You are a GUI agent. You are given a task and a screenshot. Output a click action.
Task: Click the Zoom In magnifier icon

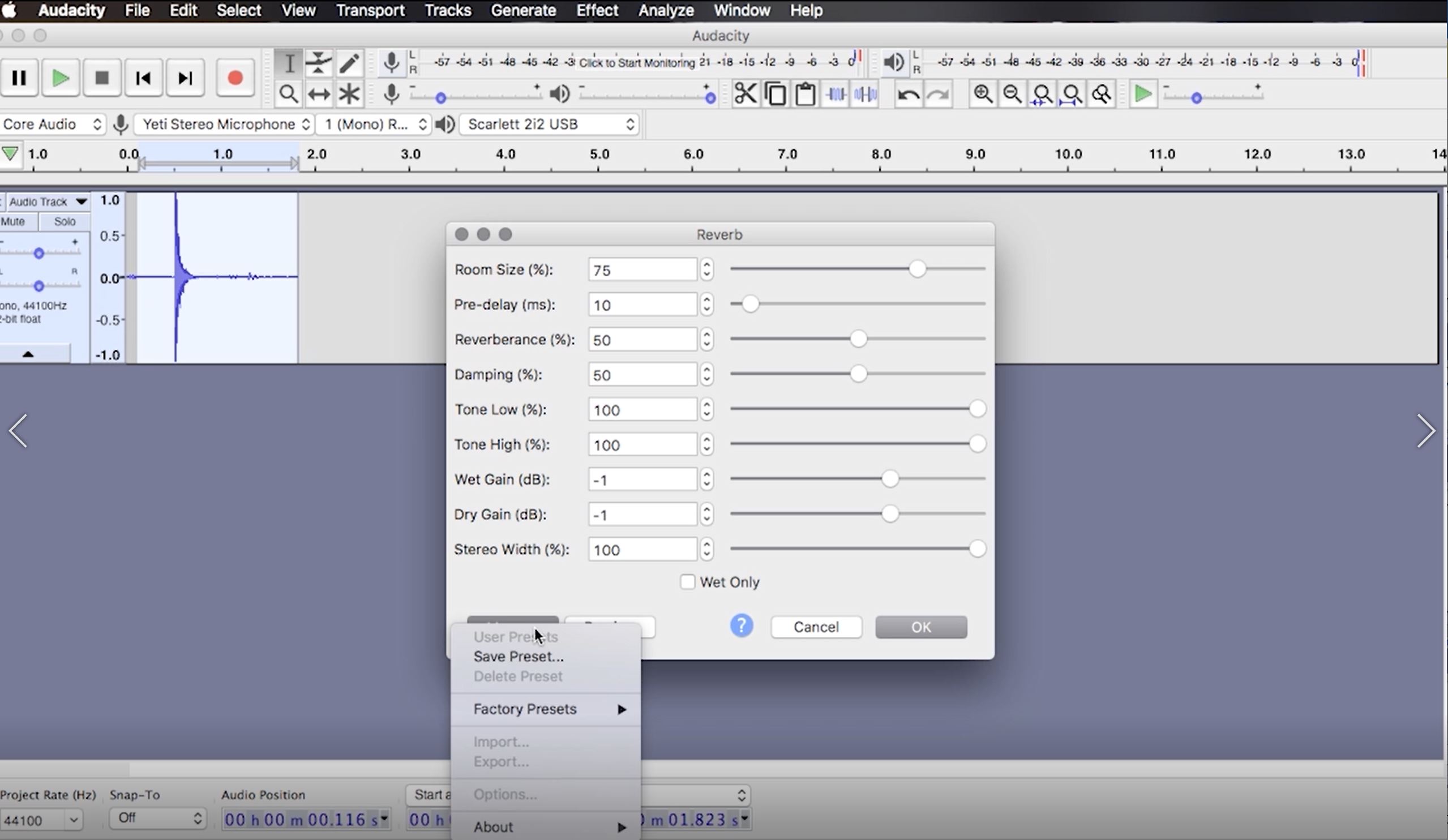point(982,93)
